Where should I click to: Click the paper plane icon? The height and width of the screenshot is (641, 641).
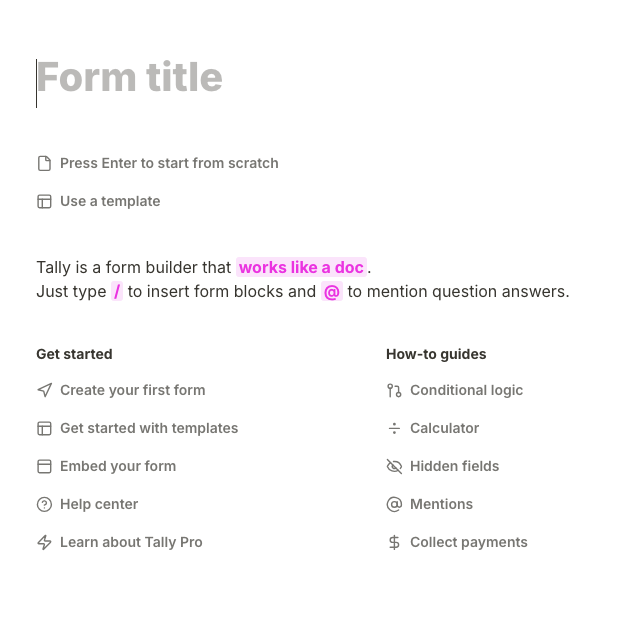coord(44,390)
